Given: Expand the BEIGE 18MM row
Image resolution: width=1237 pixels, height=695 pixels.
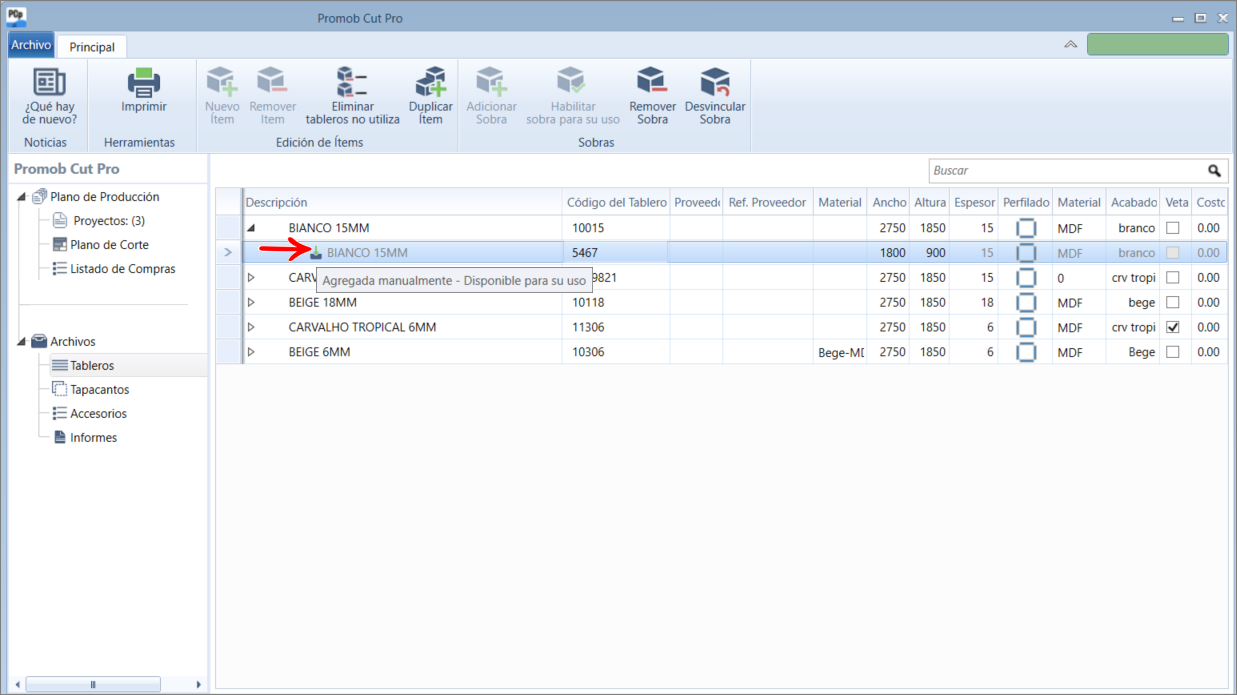Looking at the screenshot, I should 251,302.
